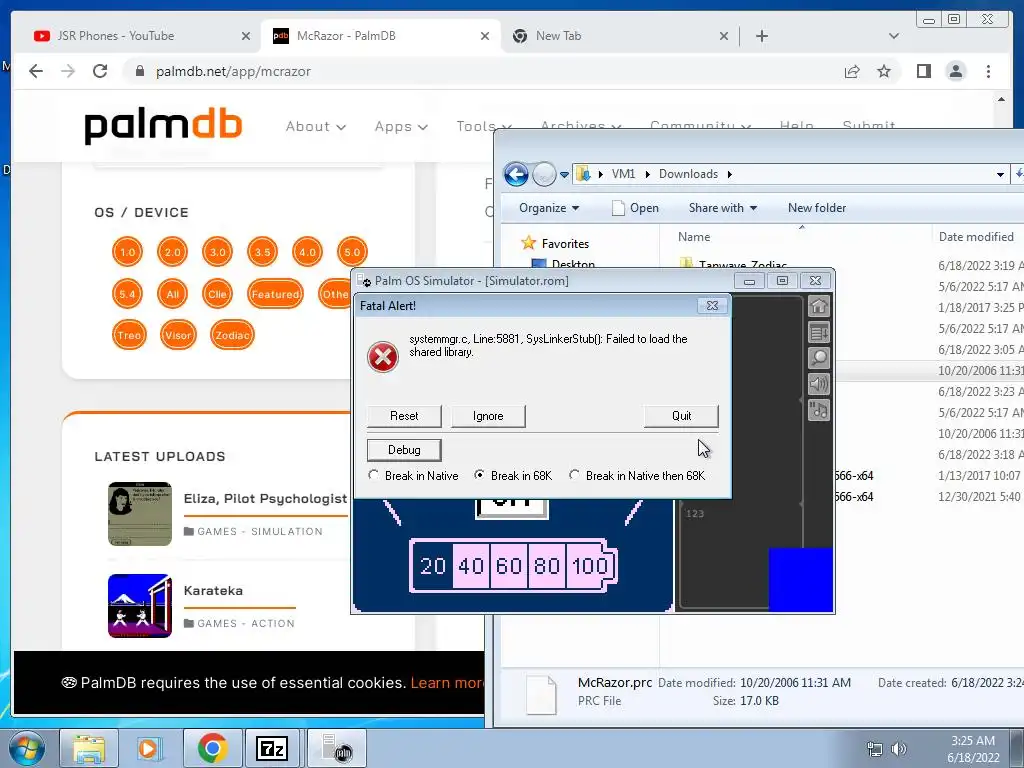
Task: Filter by OS 1.0 tag
Action: (x=127, y=252)
